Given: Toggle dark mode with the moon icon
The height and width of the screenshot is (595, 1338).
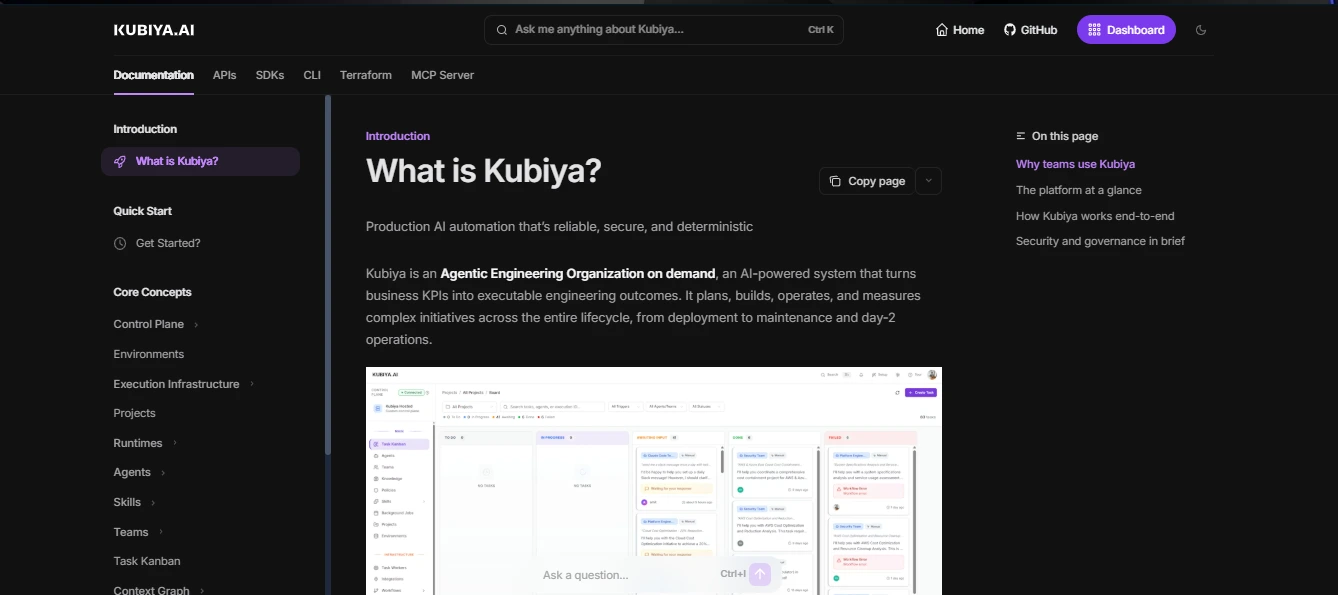Looking at the screenshot, I should pyautogui.click(x=1201, y=29).
